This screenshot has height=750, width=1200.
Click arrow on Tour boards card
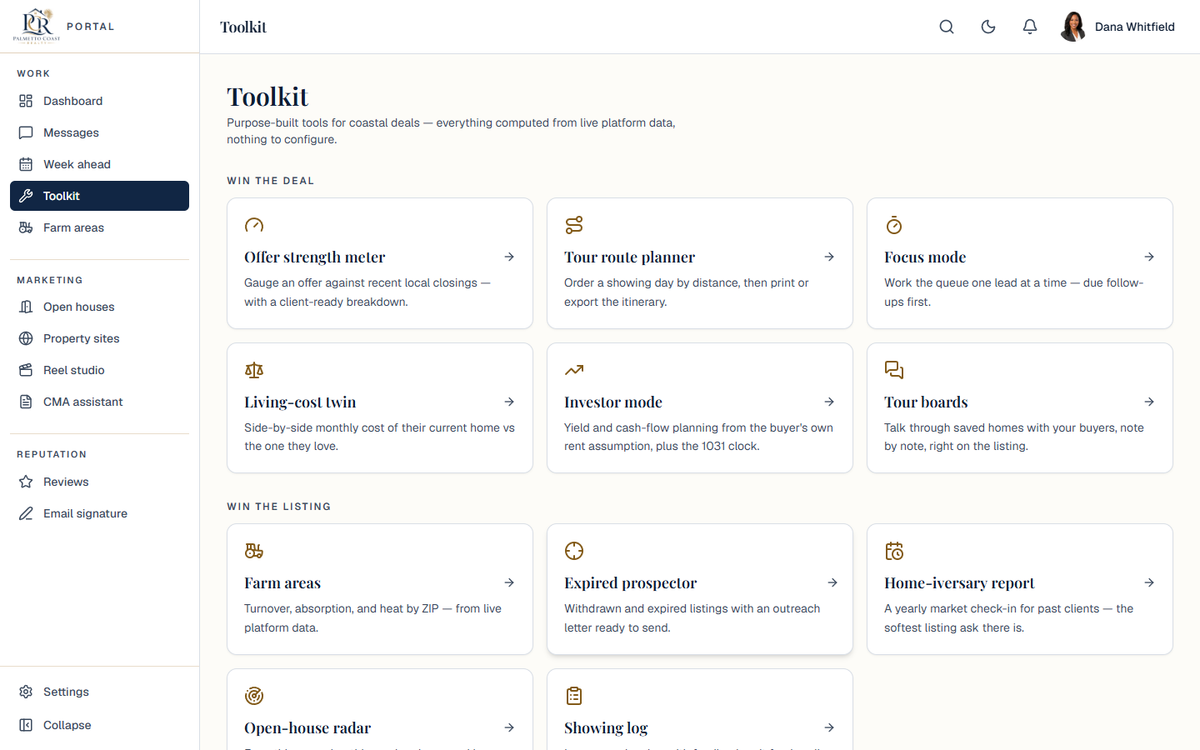1149,402
